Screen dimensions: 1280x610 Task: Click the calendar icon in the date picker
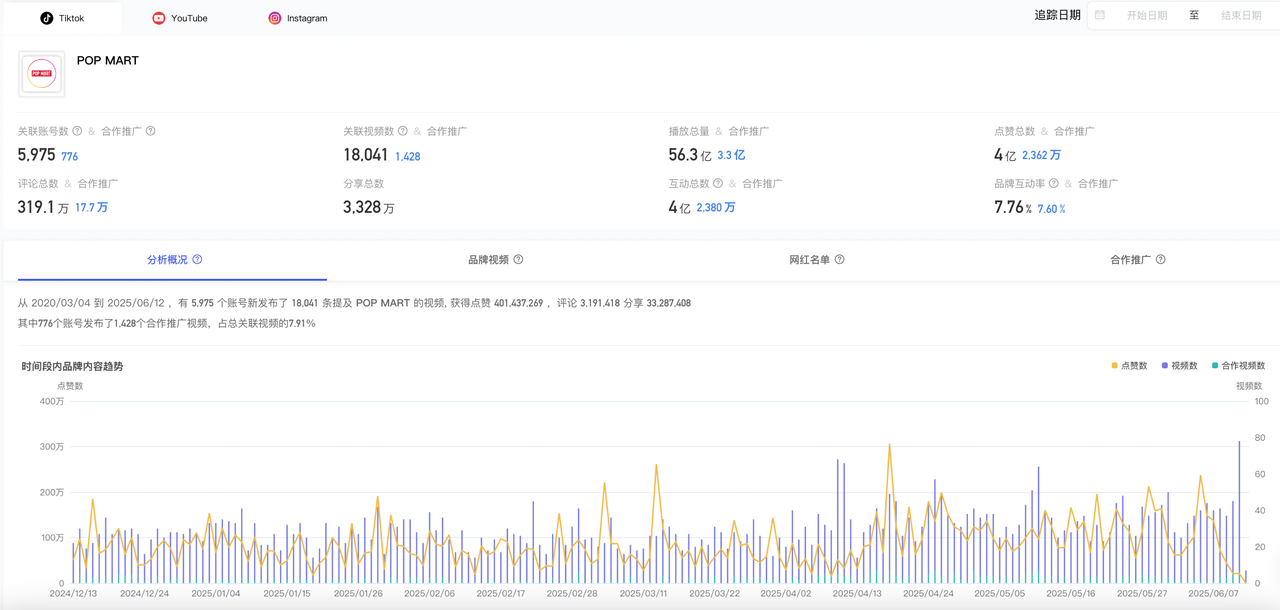(x=1100, y=15)
